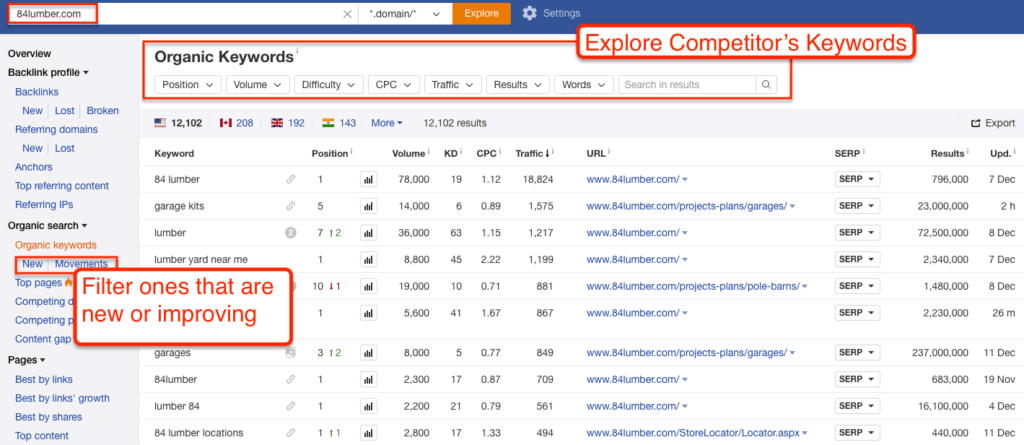Click the SERP features badge beside 'lumber'
This screenshot has width=1024, height=445.
coord(291,232)
